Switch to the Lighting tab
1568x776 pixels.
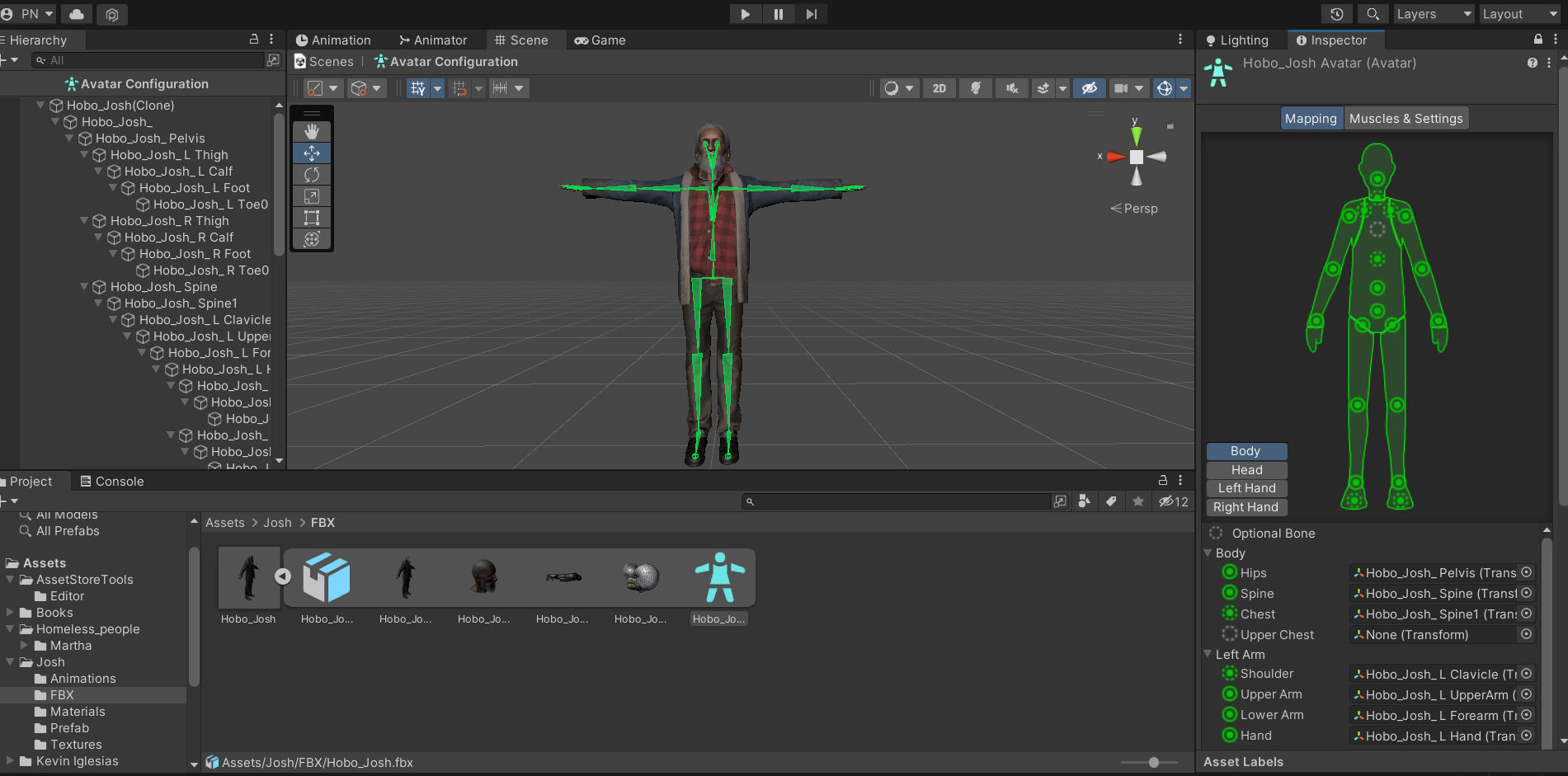click(x=1237, y=40)
